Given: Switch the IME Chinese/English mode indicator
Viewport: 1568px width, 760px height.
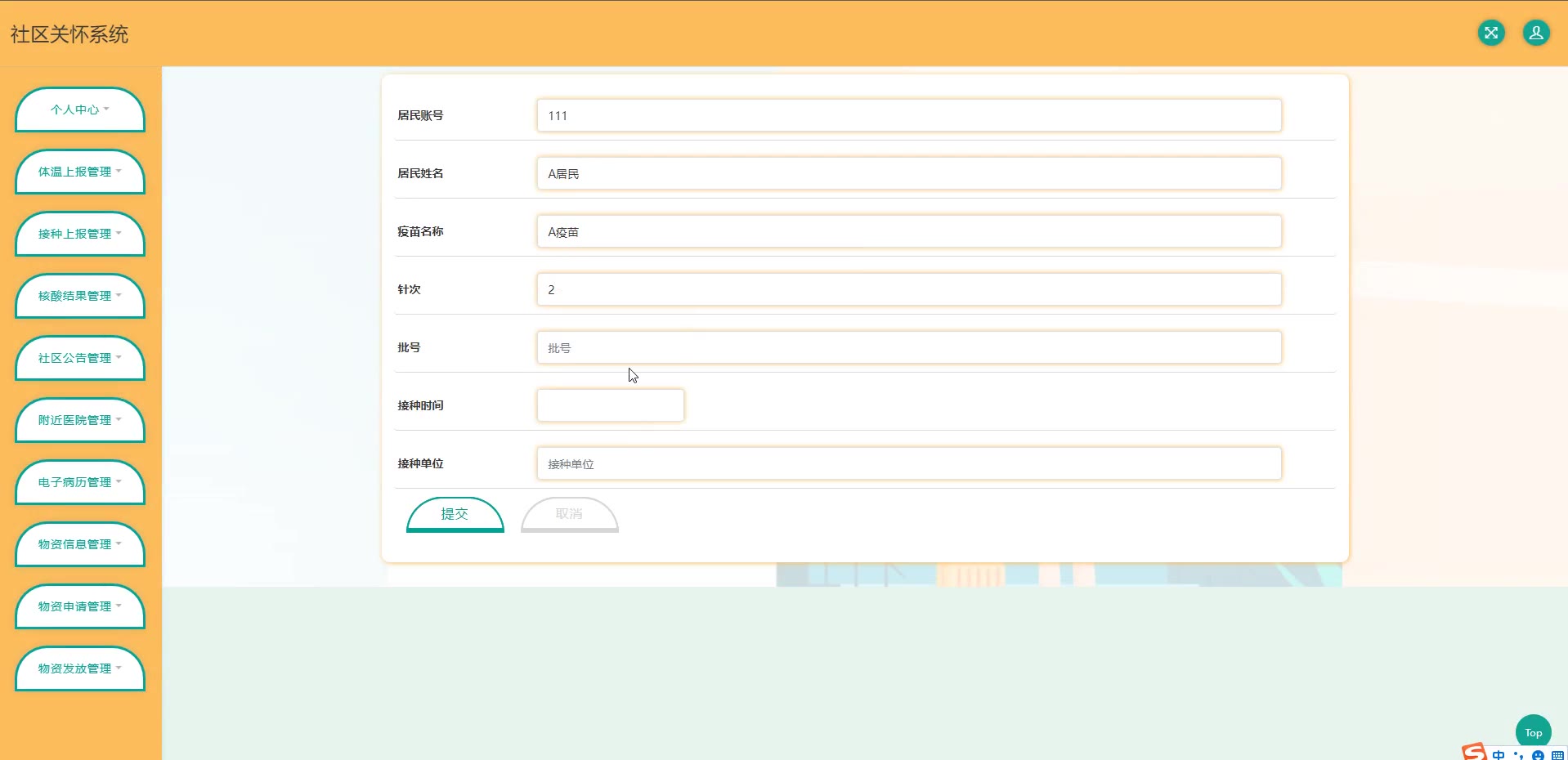Looking at the screenshot, I should [1499, 755].
